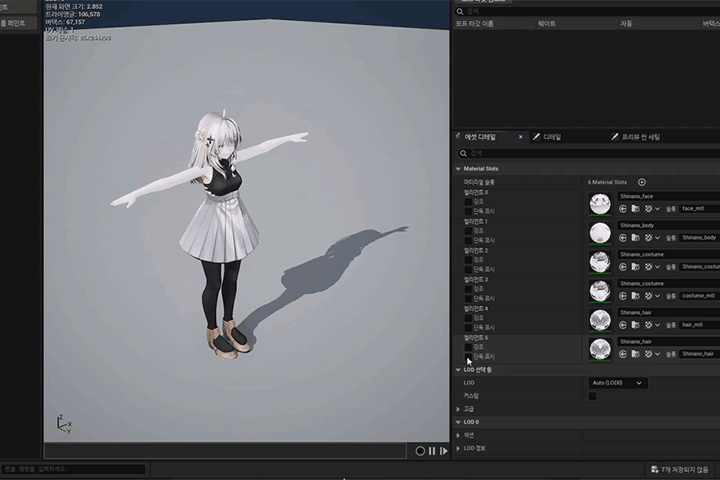This screenshot has width=720, height=480.
Task: Click the 엘리먼트 4 hair material thumbnail
Action: pyautogui.click(x=600, y=320)
